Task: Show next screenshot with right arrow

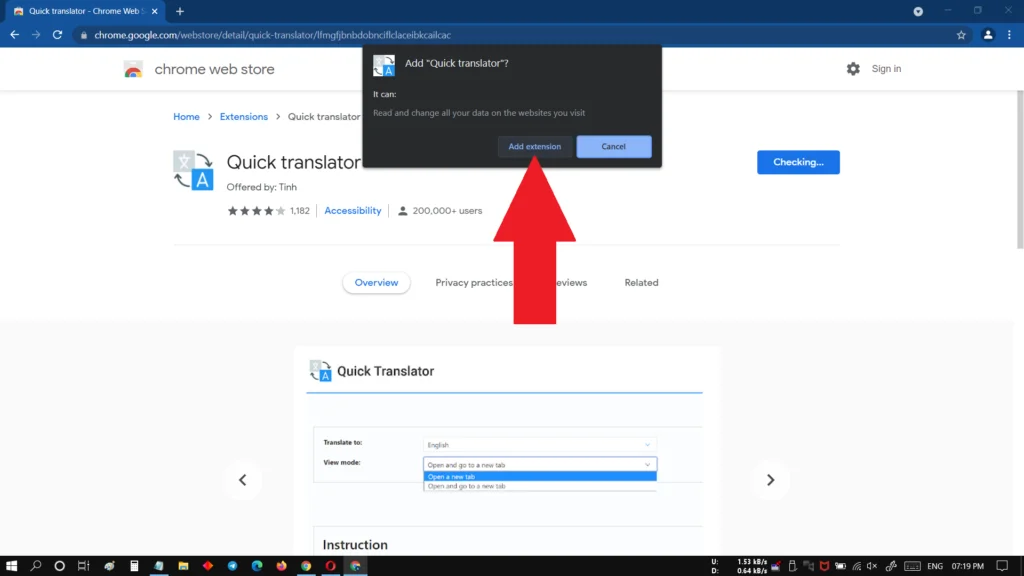Action: coord(771,480)
